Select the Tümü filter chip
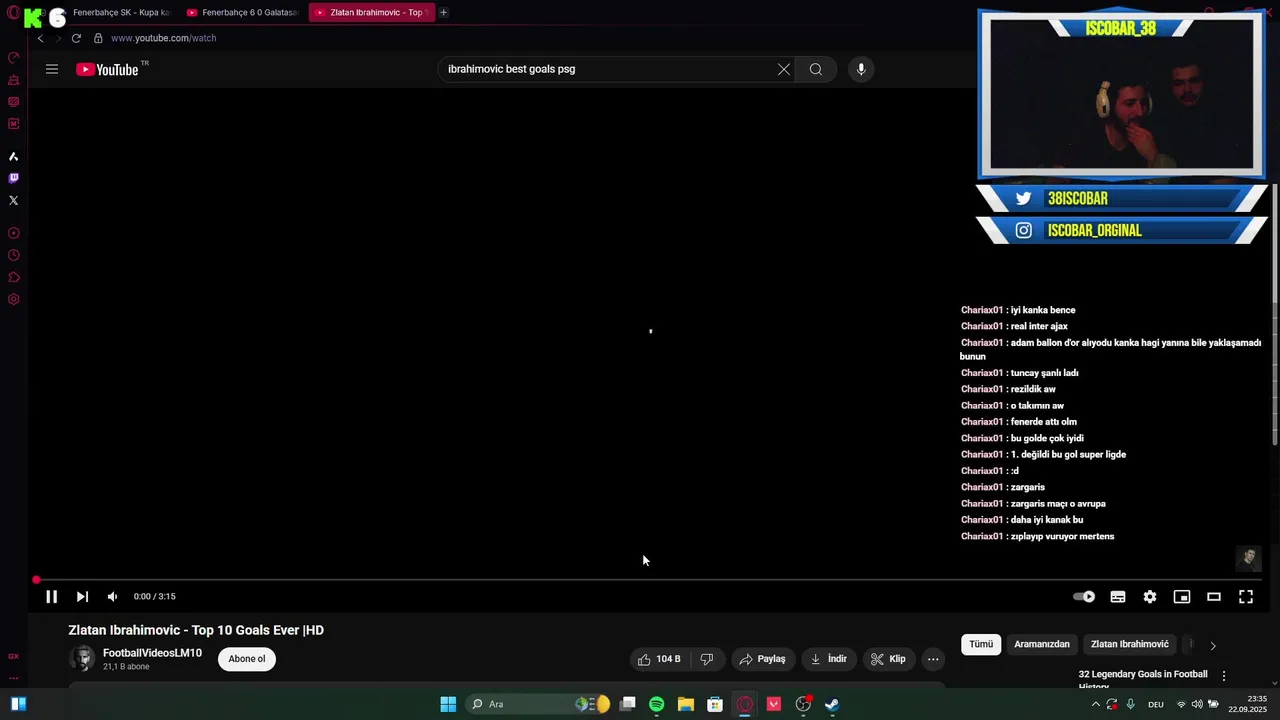Viewport: 1280px width, 720px height. (x=981, y=645)
